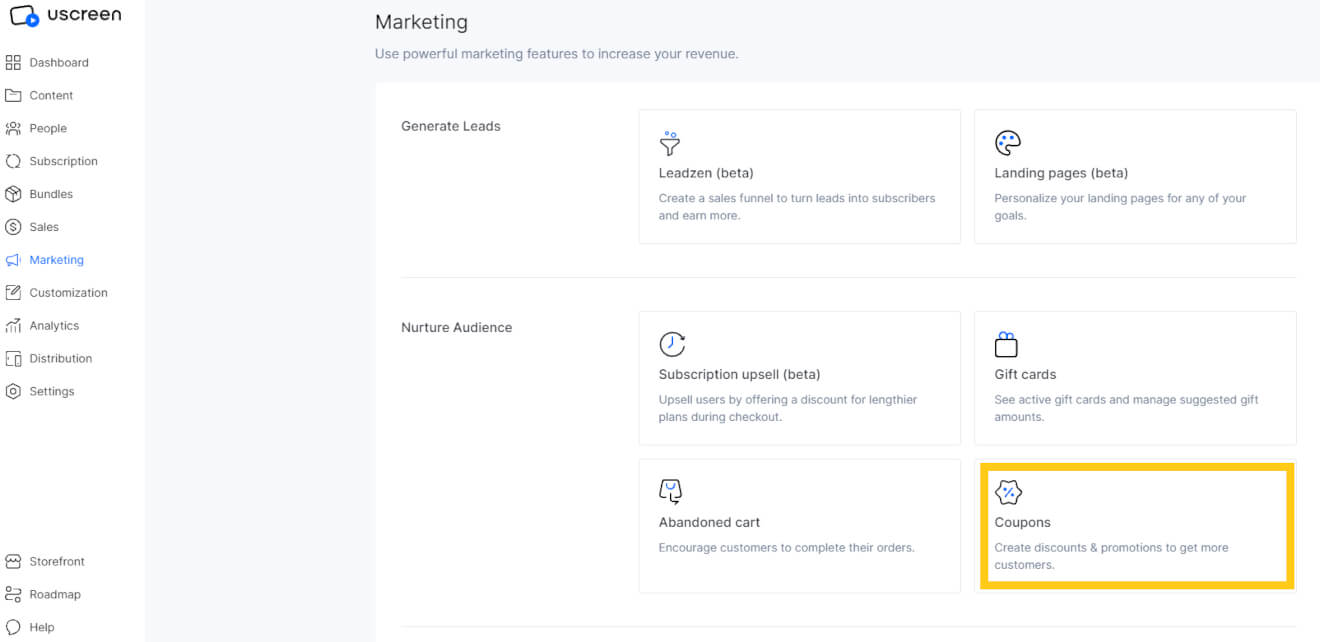Screen dimensions: 1320x642
Task: Click the Distribution icon in sidebar
Action: point(13,359)
